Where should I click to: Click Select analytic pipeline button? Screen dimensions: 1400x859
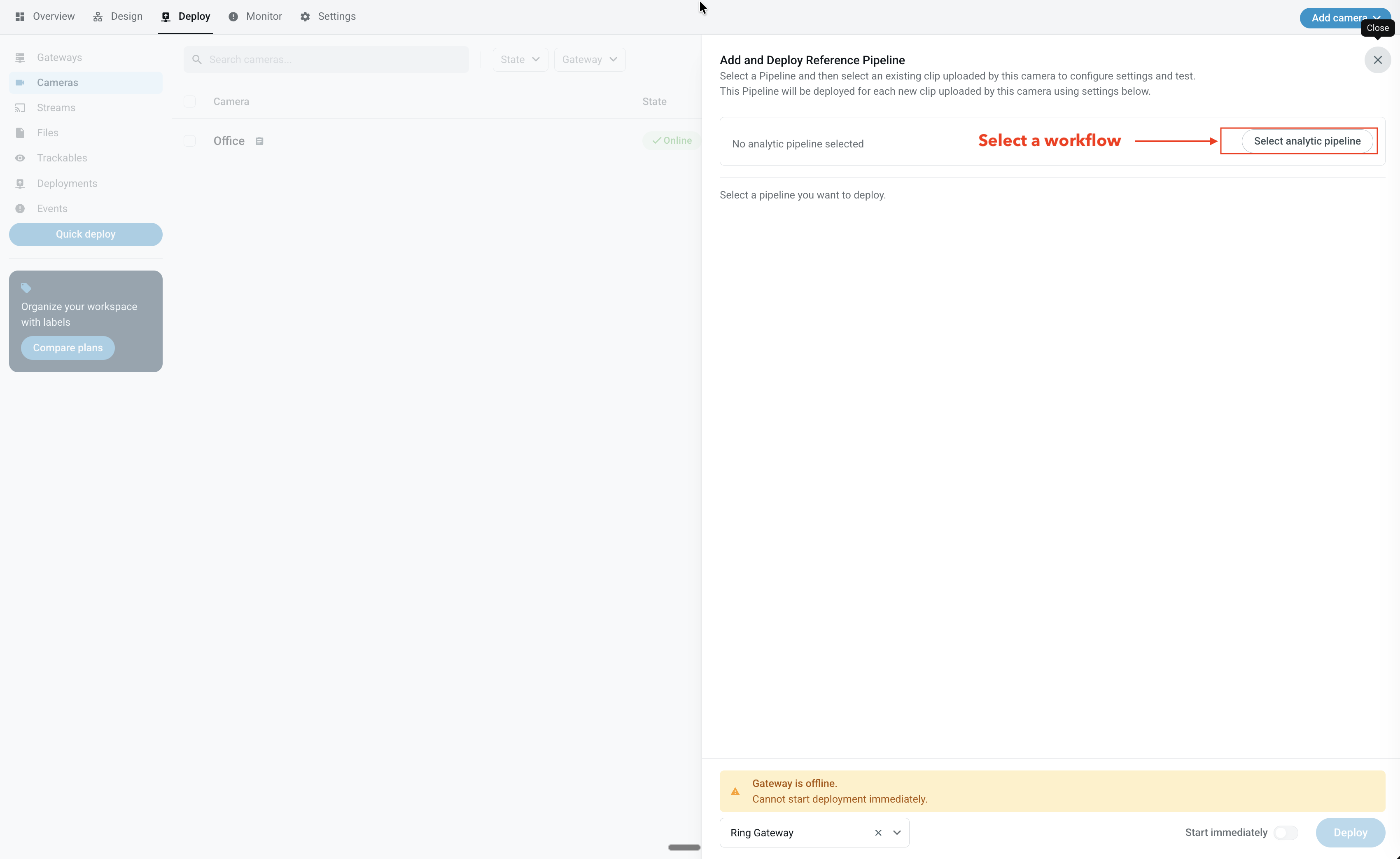(1307, 141)
